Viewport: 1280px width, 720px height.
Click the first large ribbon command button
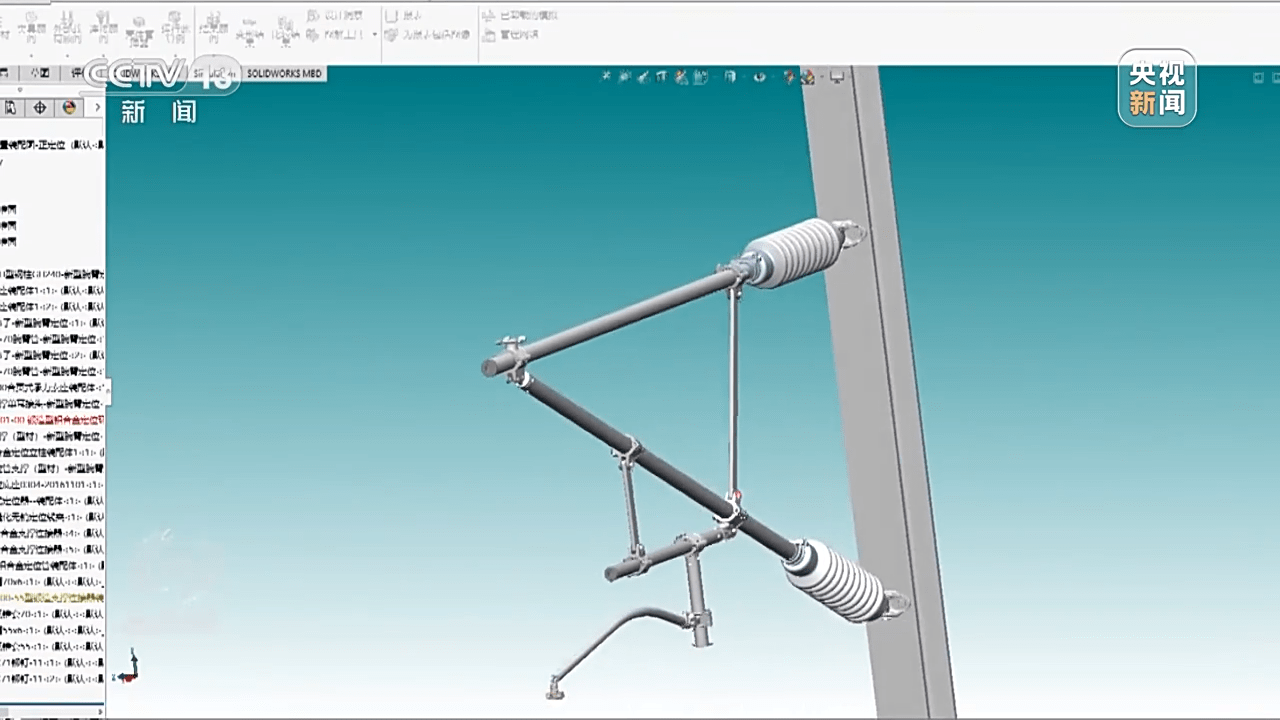[31, 28]
